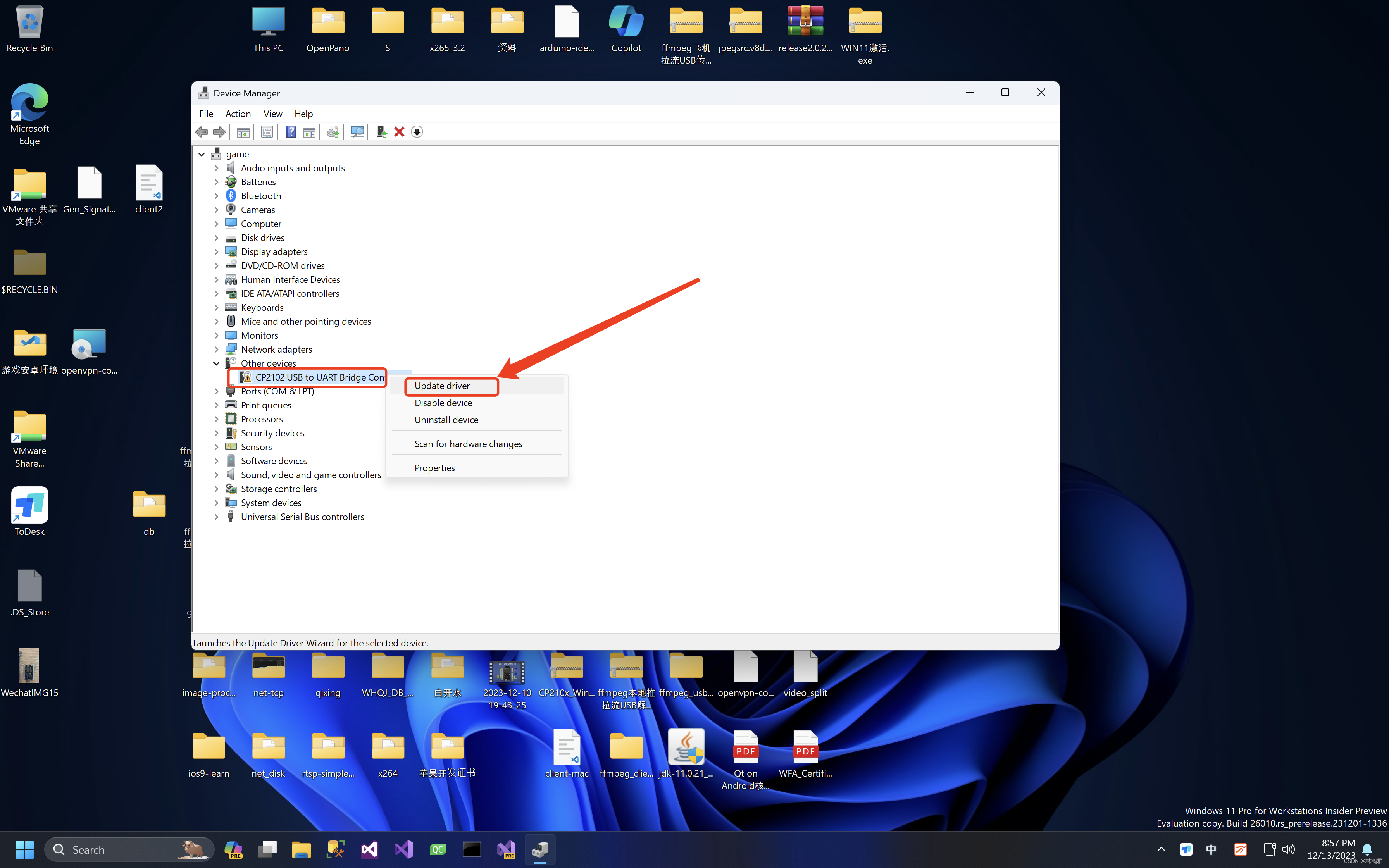Click the taskbar Search box

click(x=129, y=850)
